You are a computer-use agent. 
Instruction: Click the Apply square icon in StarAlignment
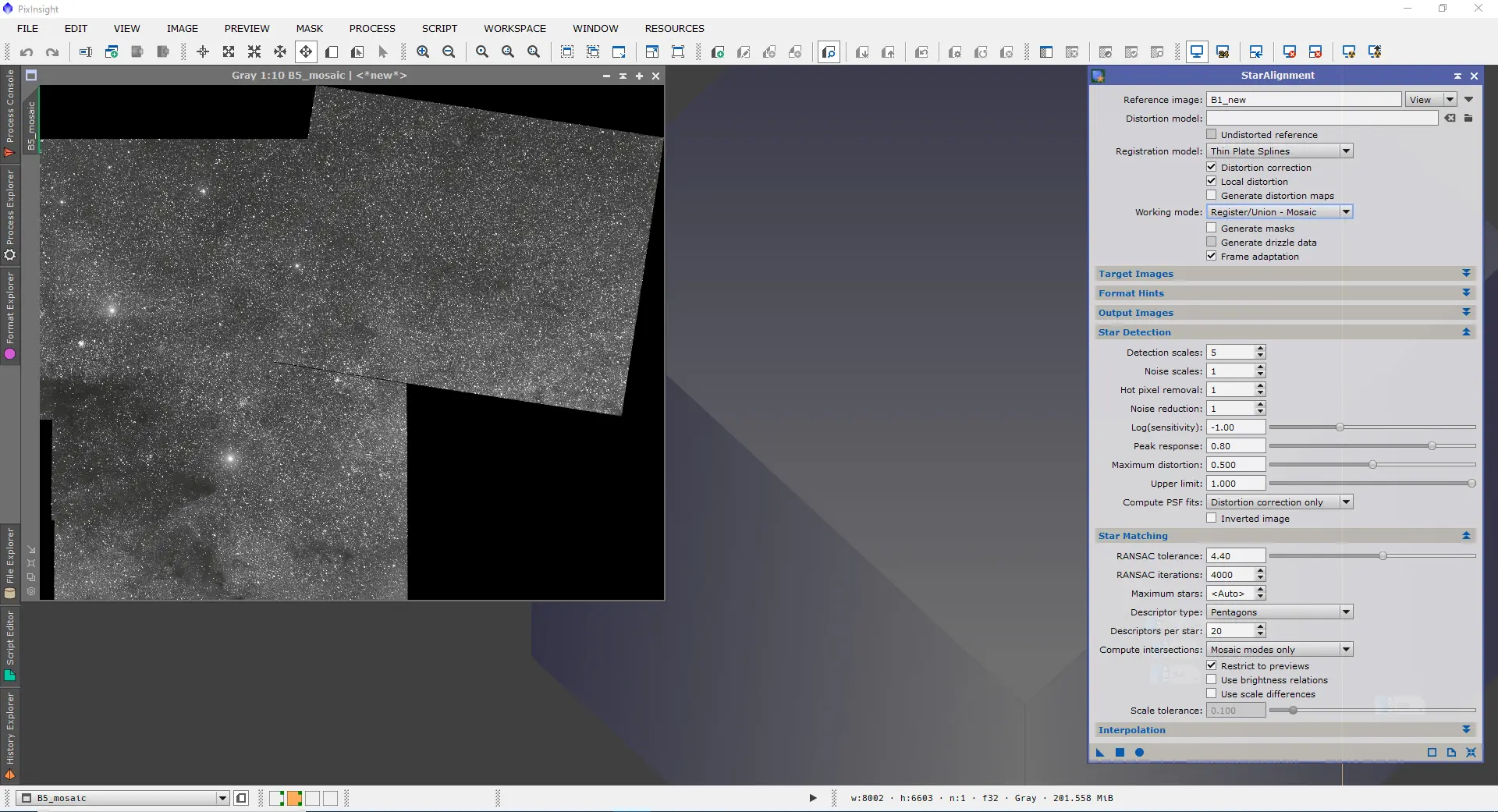[1120, 753]
